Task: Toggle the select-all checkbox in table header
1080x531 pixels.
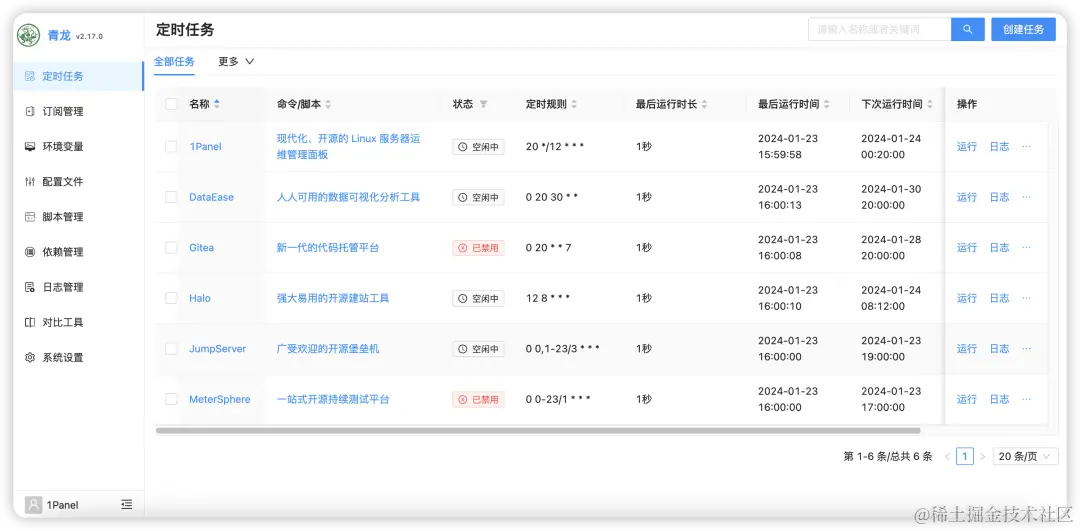Action: click(x=171, y=104)
